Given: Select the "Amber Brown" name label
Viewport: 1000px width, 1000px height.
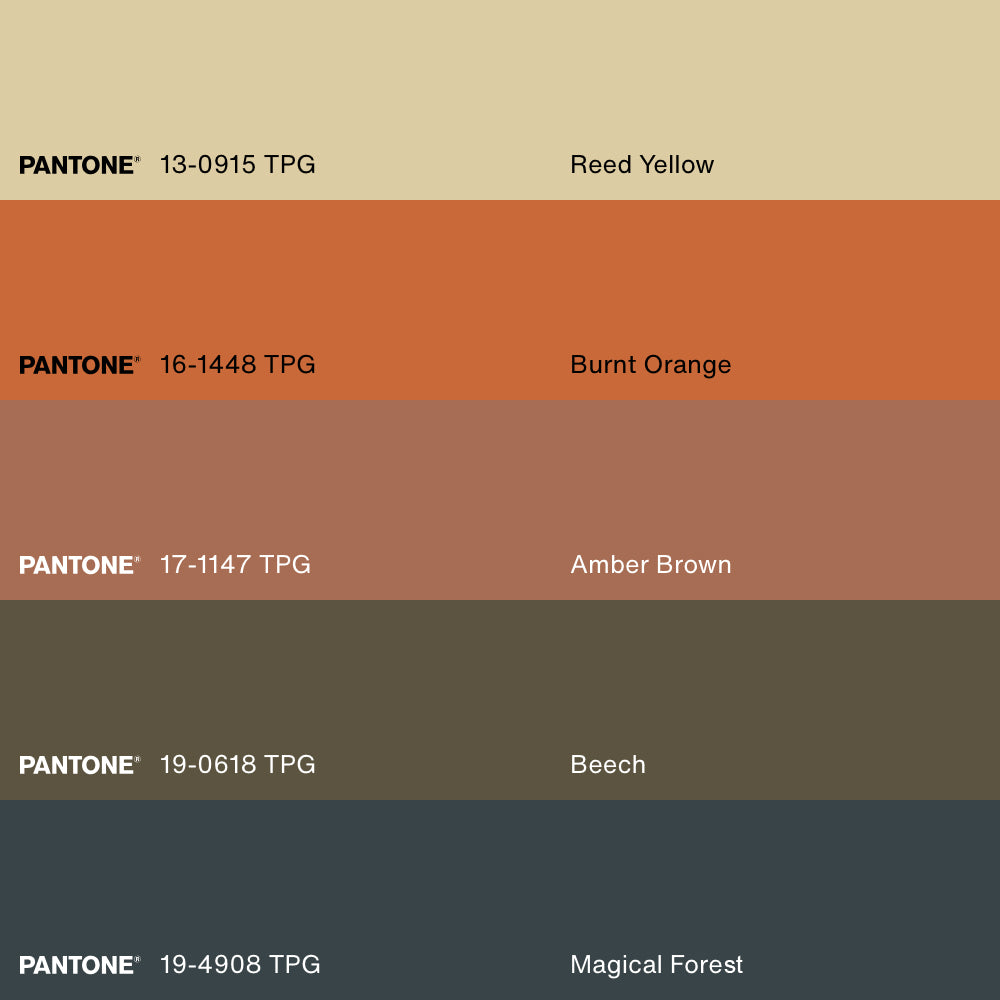Looking at the screenshot, I should [650, 565].
